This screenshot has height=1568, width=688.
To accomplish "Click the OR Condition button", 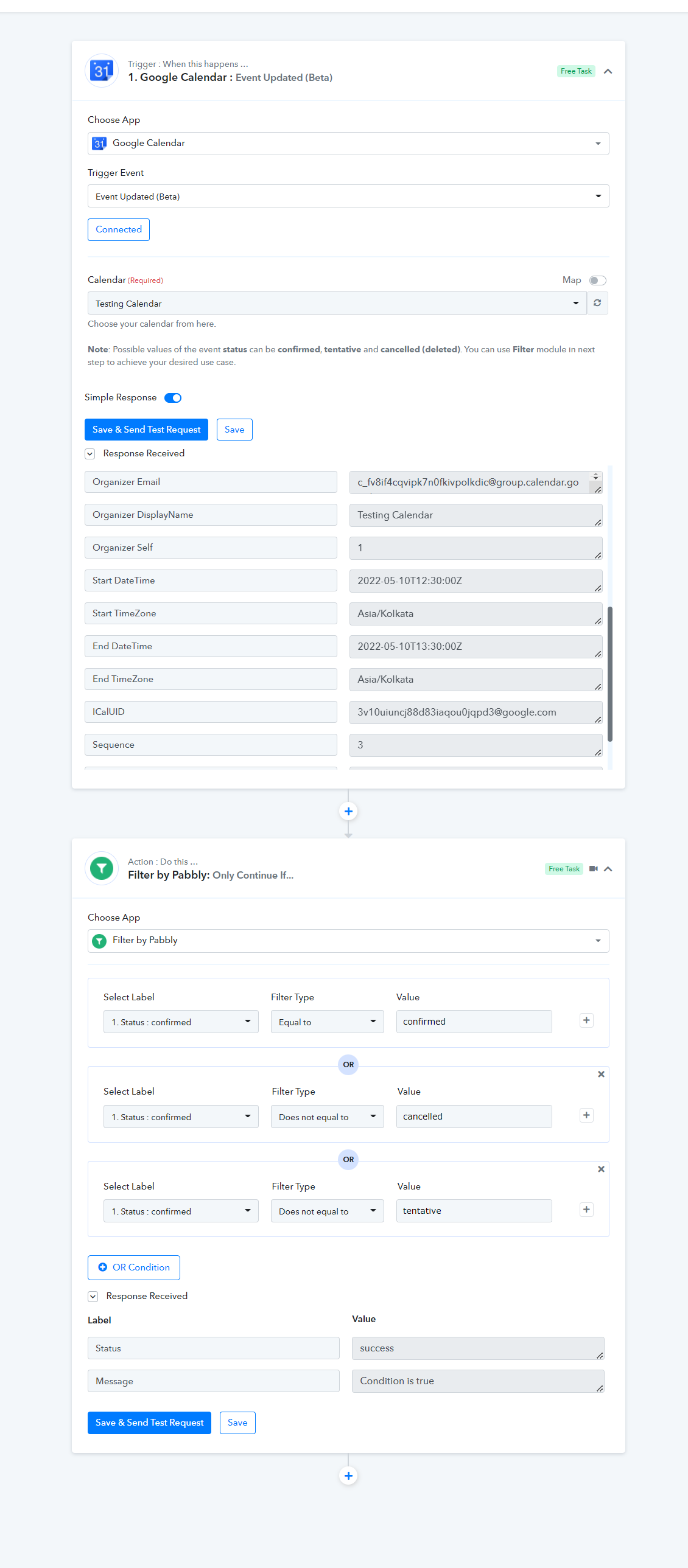I will tap(134, 1267).
